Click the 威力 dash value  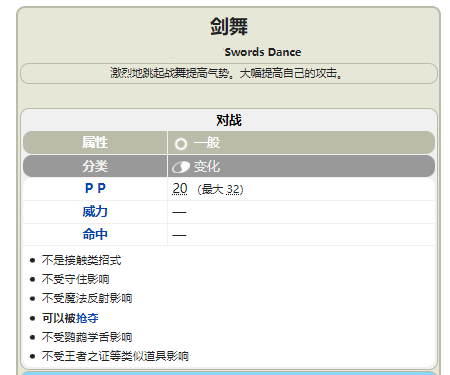coord(179,212)
